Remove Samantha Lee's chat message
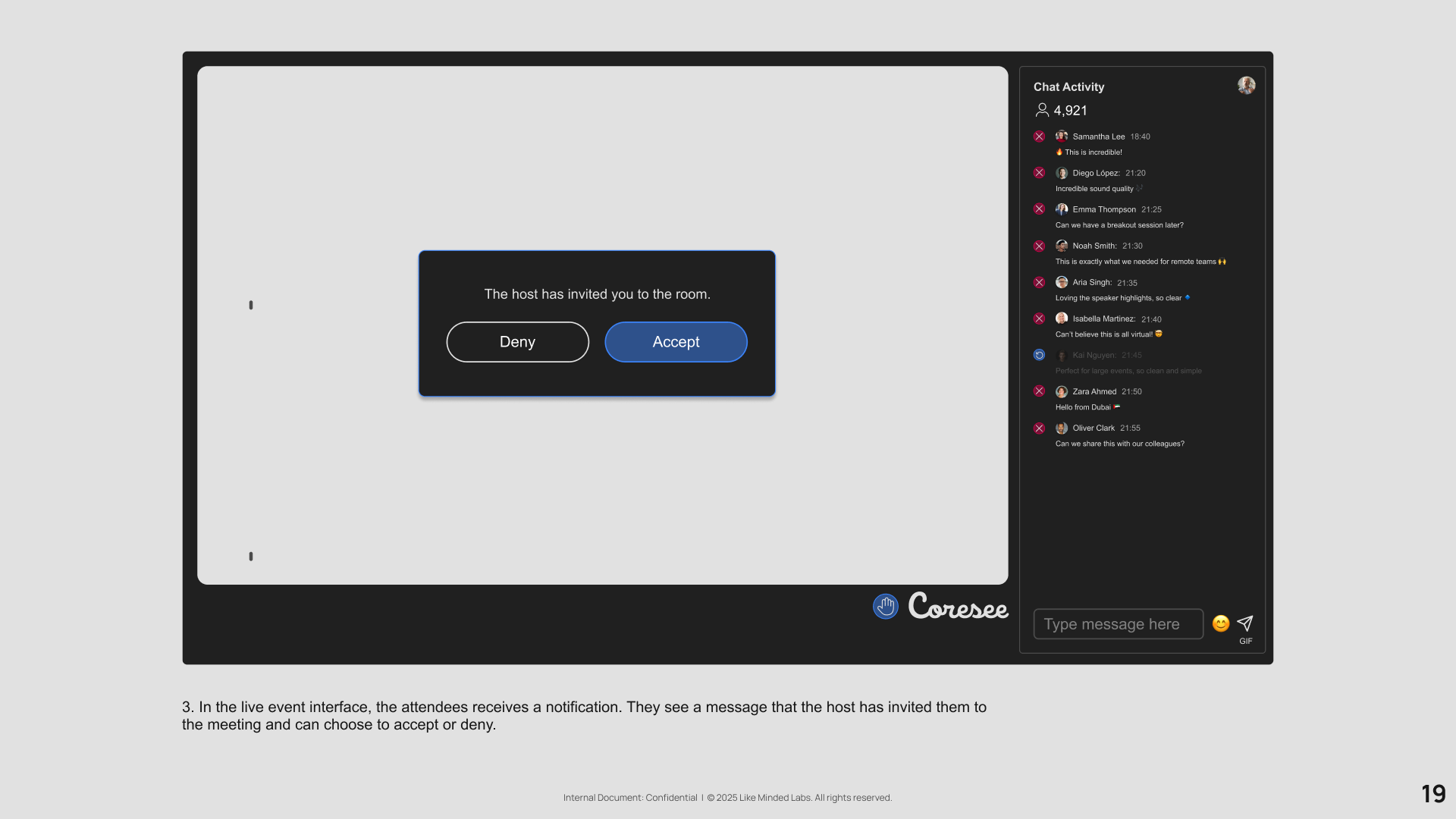The width and height of the screenshot is (1456, 819). point(1039,136)
